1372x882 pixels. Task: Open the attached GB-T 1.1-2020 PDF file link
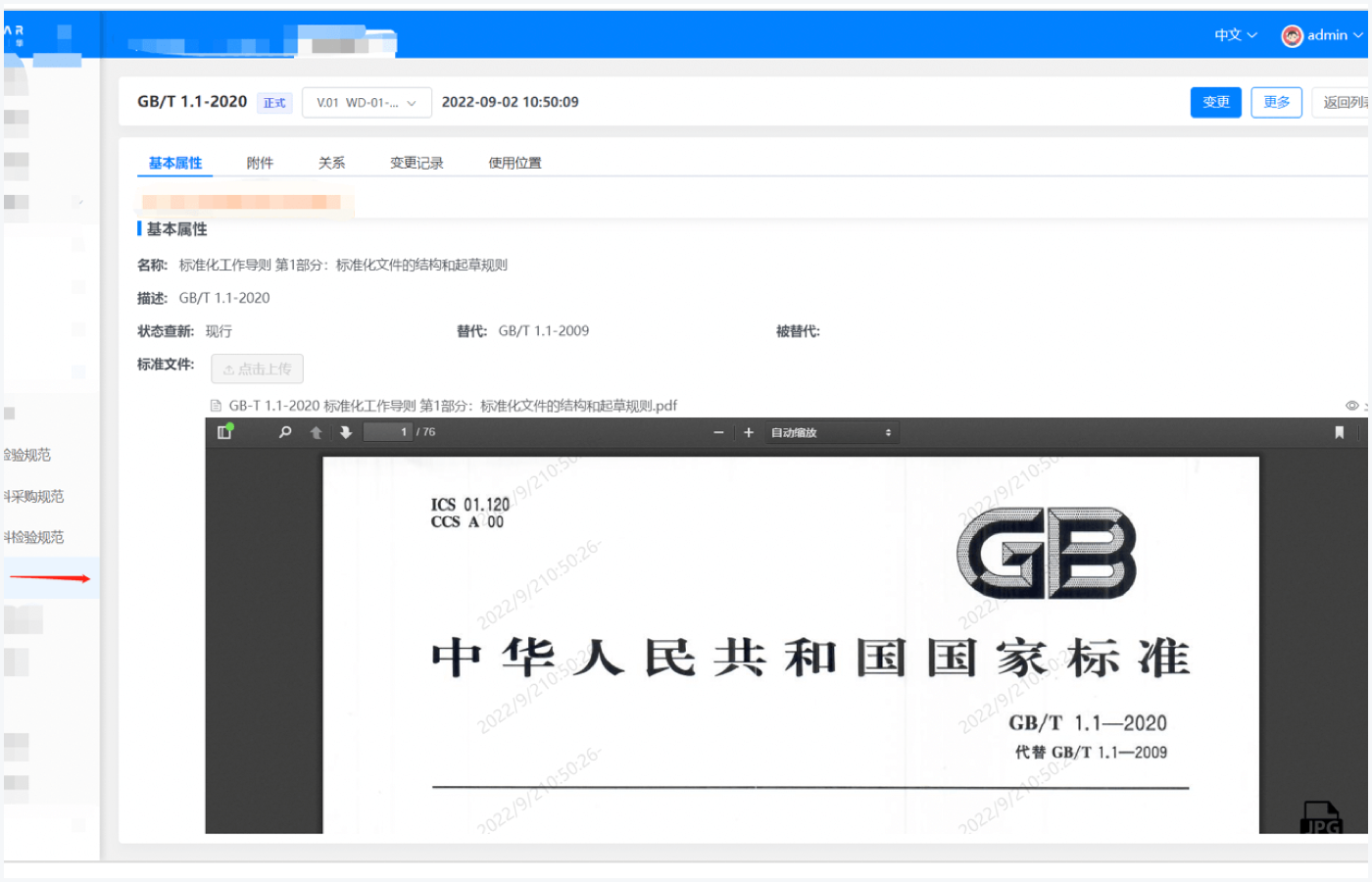coord(452,406)
